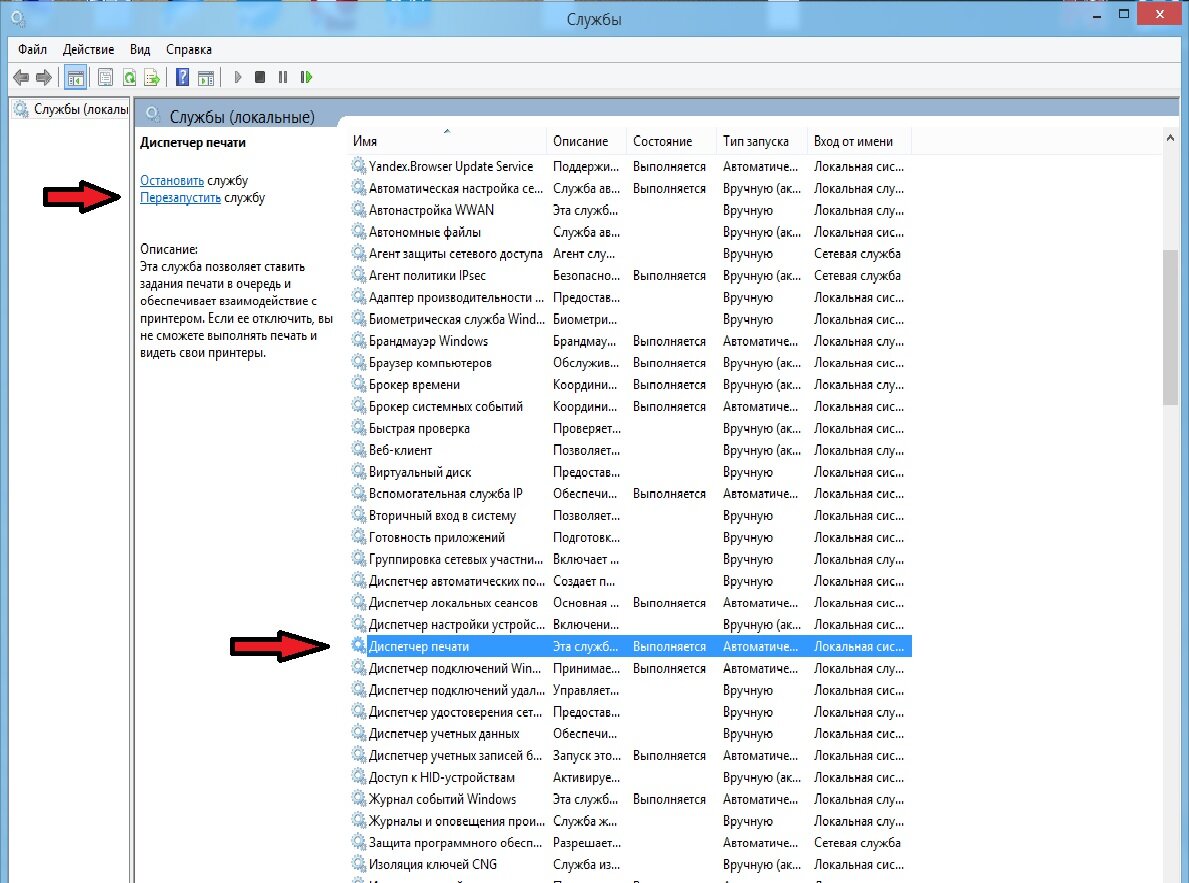The width and height of the screenshot is (1189, 883).
Task: Select Диспетчер удостоверения сет... service
Action: point(630,712)
